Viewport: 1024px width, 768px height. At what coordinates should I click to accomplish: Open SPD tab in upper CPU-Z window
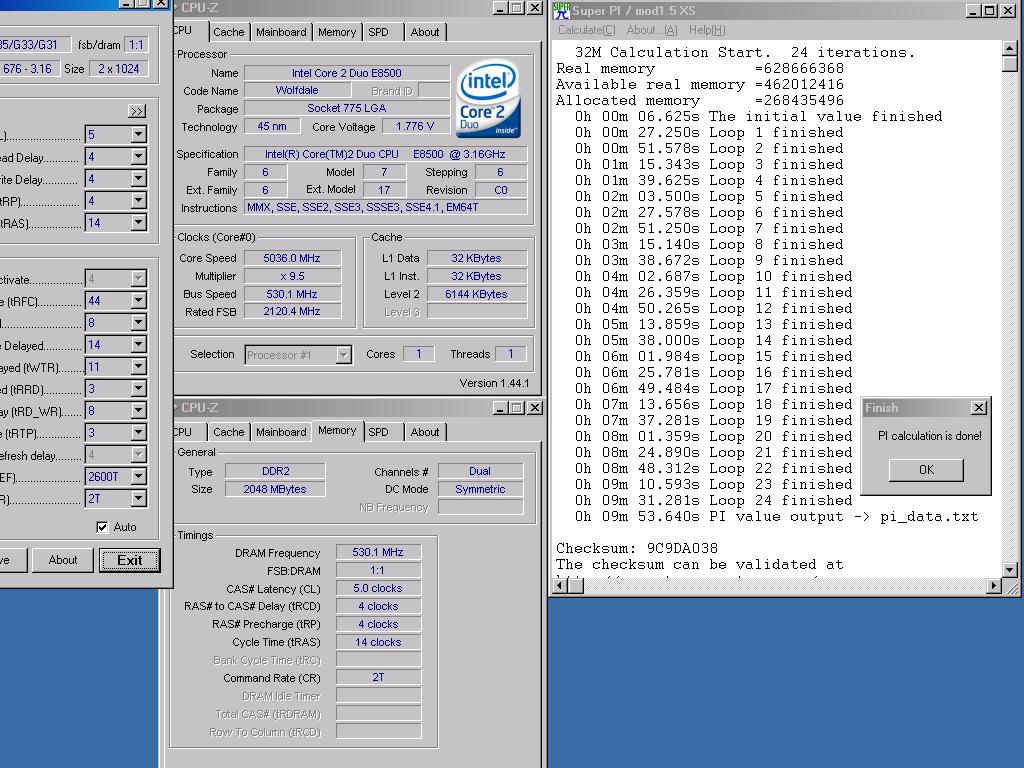pyautogui.click(x=378, y=32)
